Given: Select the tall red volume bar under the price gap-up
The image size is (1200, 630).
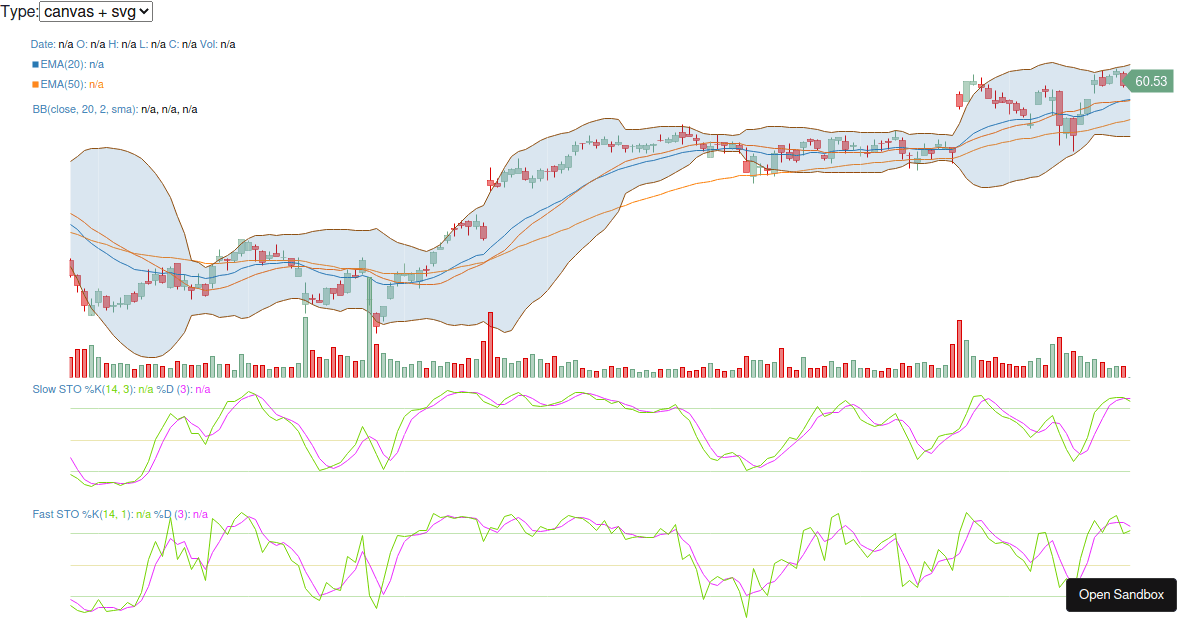Looking at the screenshot, I should coord(959,348).
